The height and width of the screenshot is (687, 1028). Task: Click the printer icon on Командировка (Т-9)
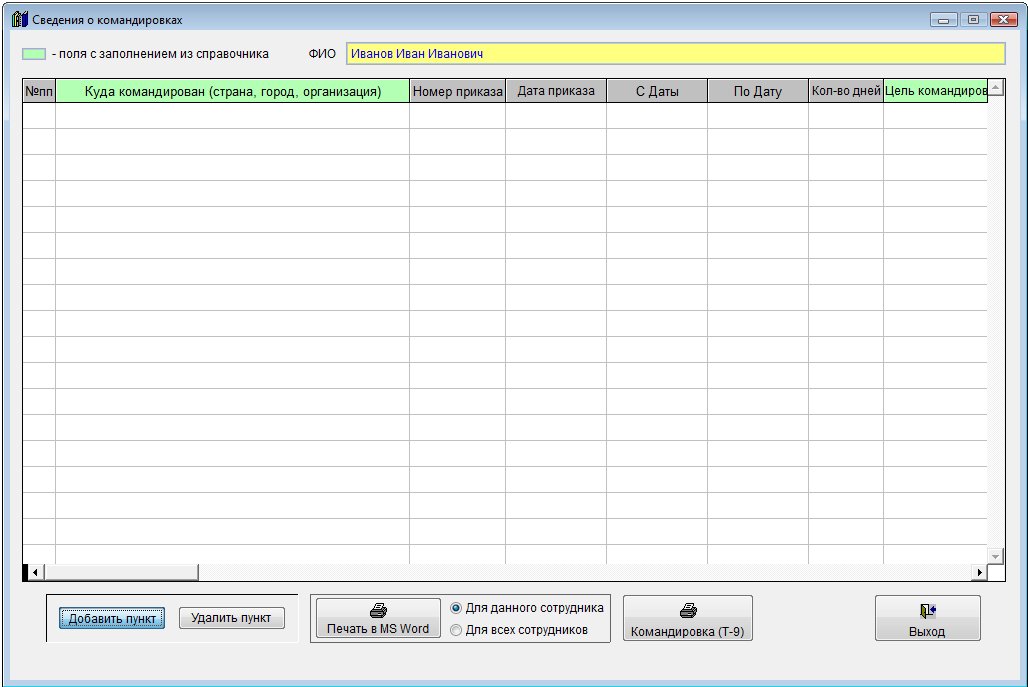pyautogui.click(x=688, y=611)
